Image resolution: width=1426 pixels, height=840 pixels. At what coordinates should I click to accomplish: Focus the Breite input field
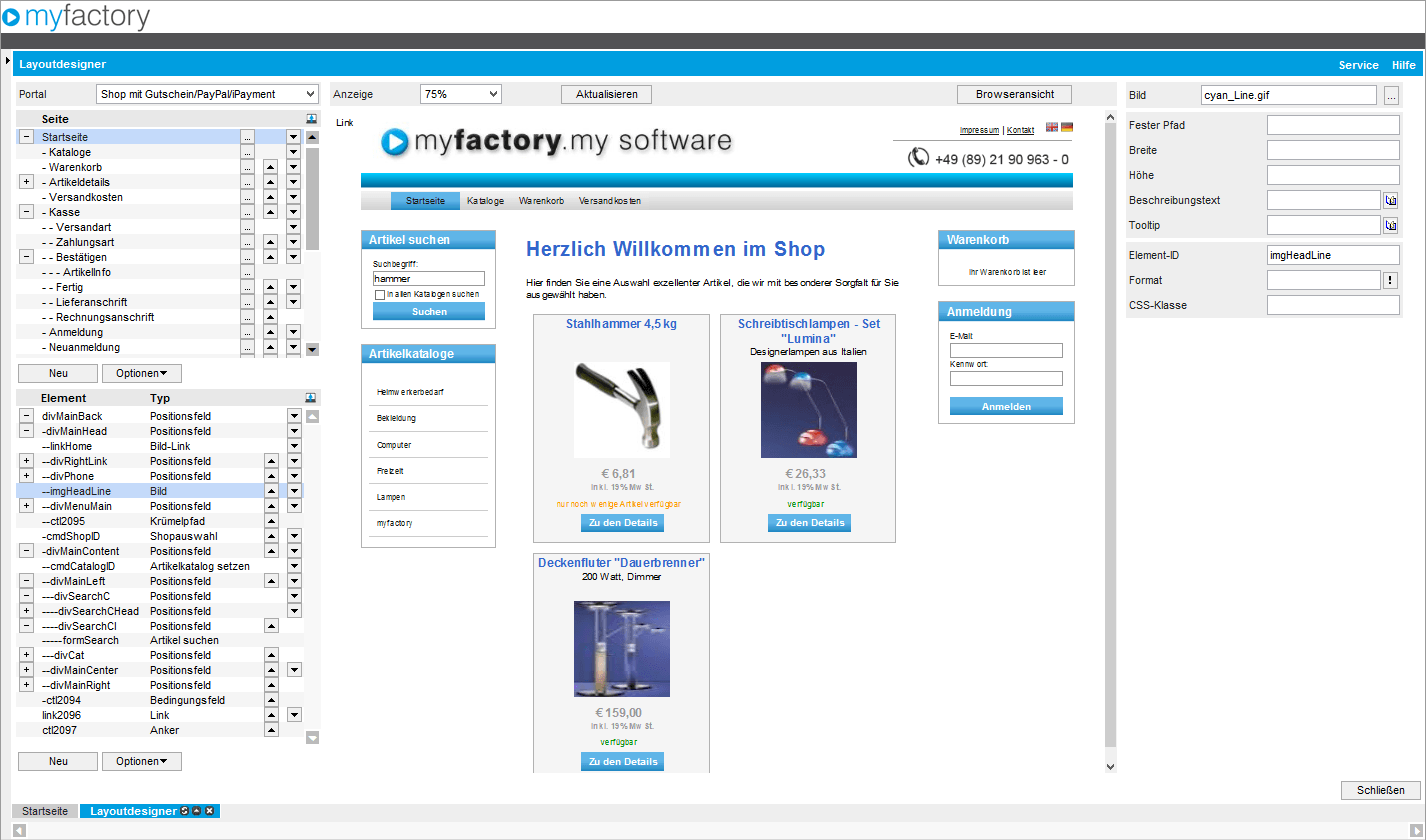[x=1333, y=150]
